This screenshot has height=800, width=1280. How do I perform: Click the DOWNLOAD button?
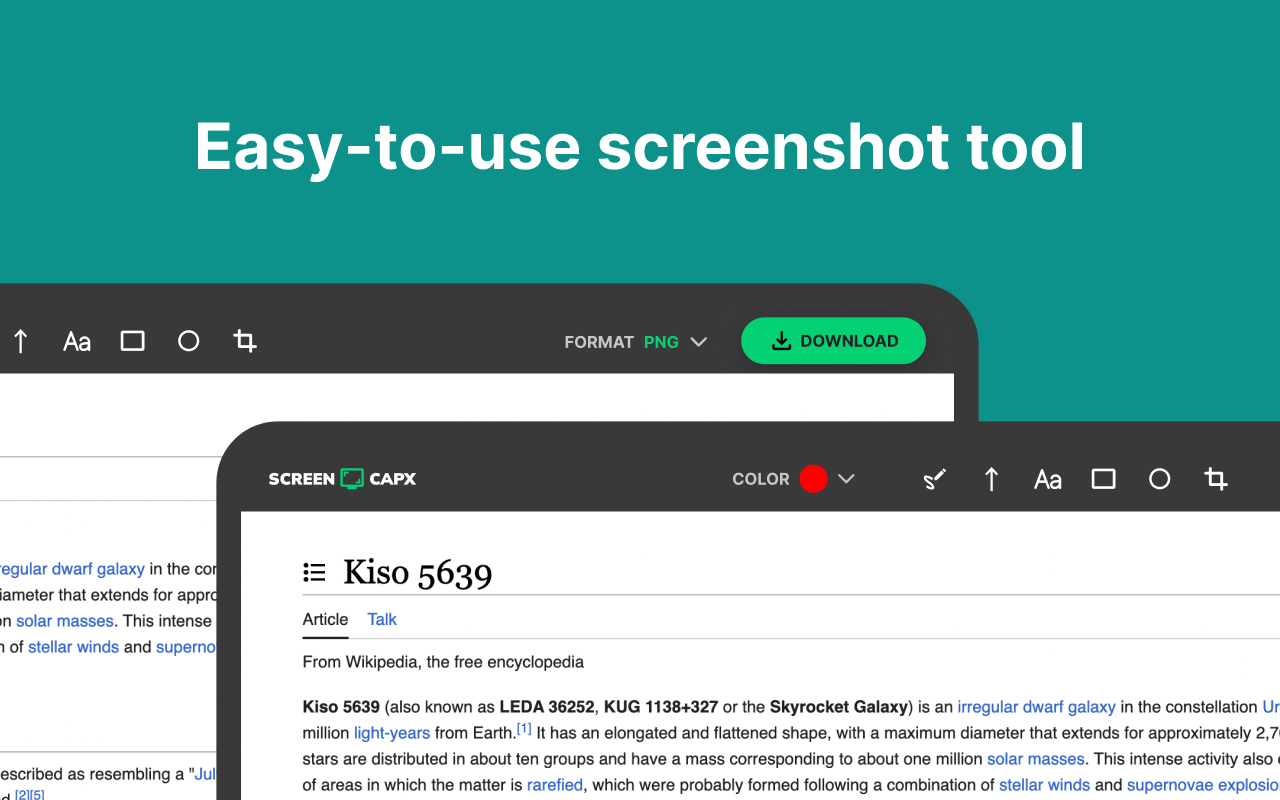point(833,341)
